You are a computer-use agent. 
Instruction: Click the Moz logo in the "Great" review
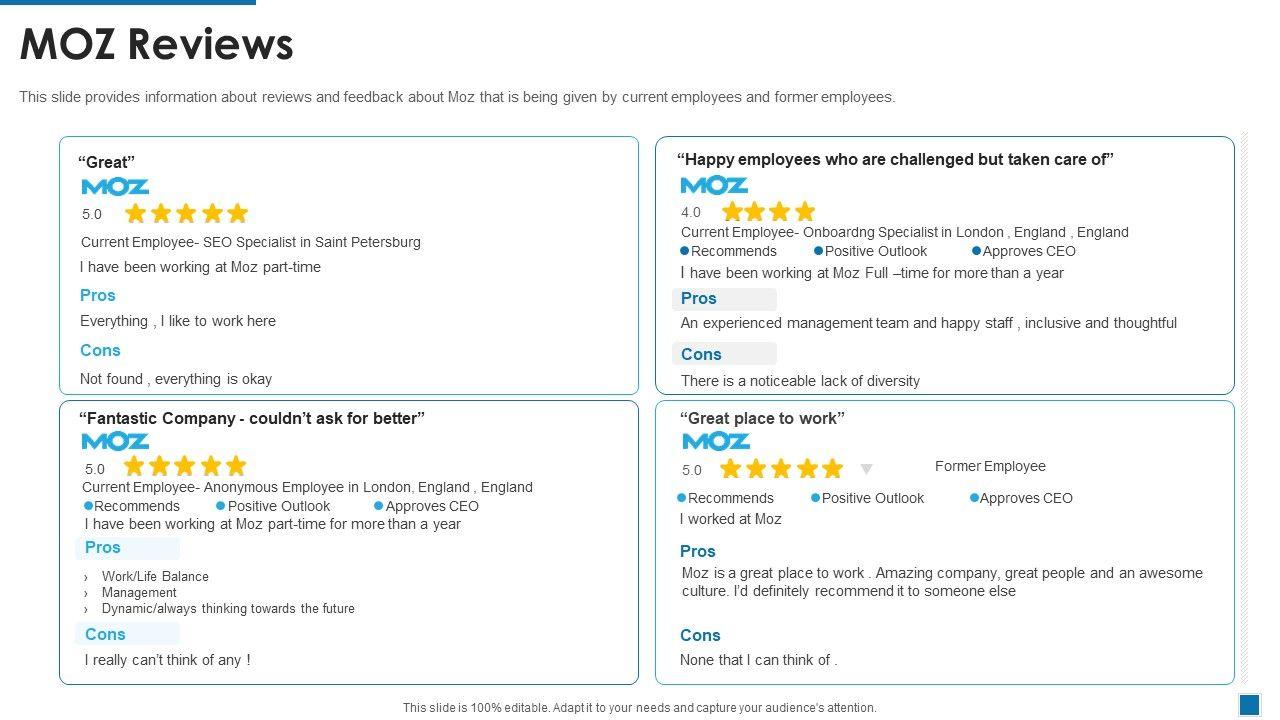click(115, 187)
